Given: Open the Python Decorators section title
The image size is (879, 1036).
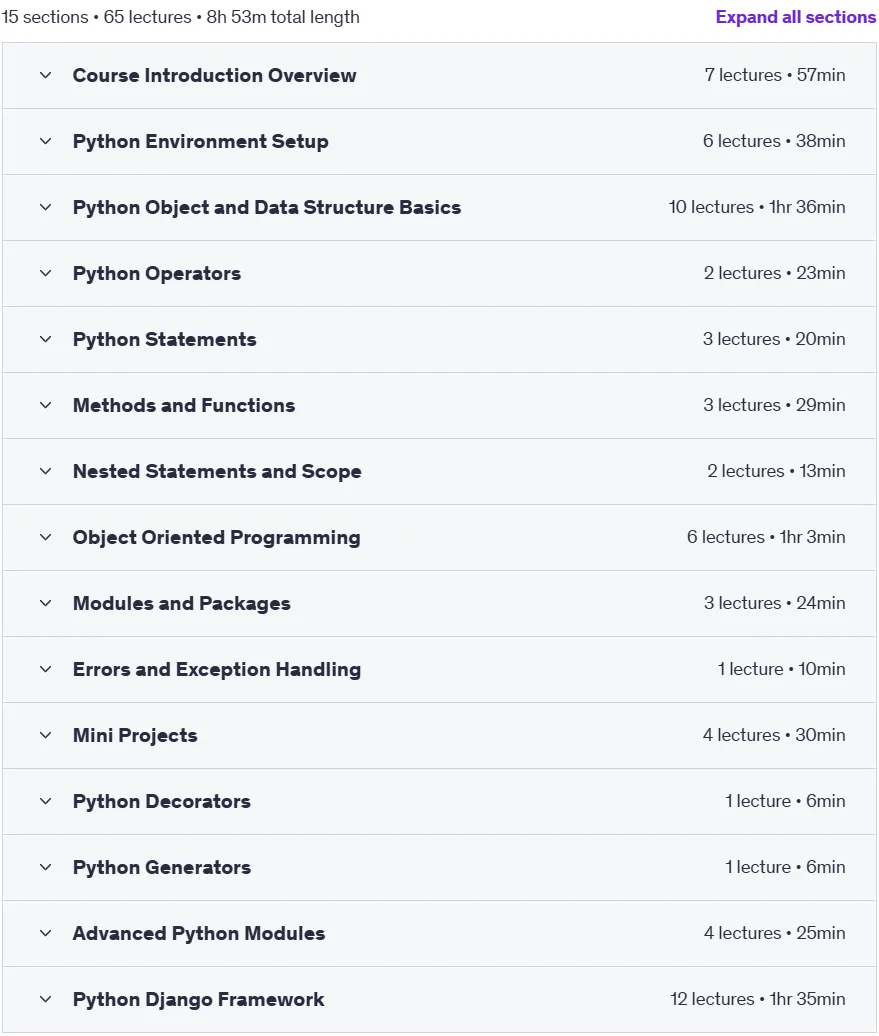Looking at the screenshot, I should point(162,801).
